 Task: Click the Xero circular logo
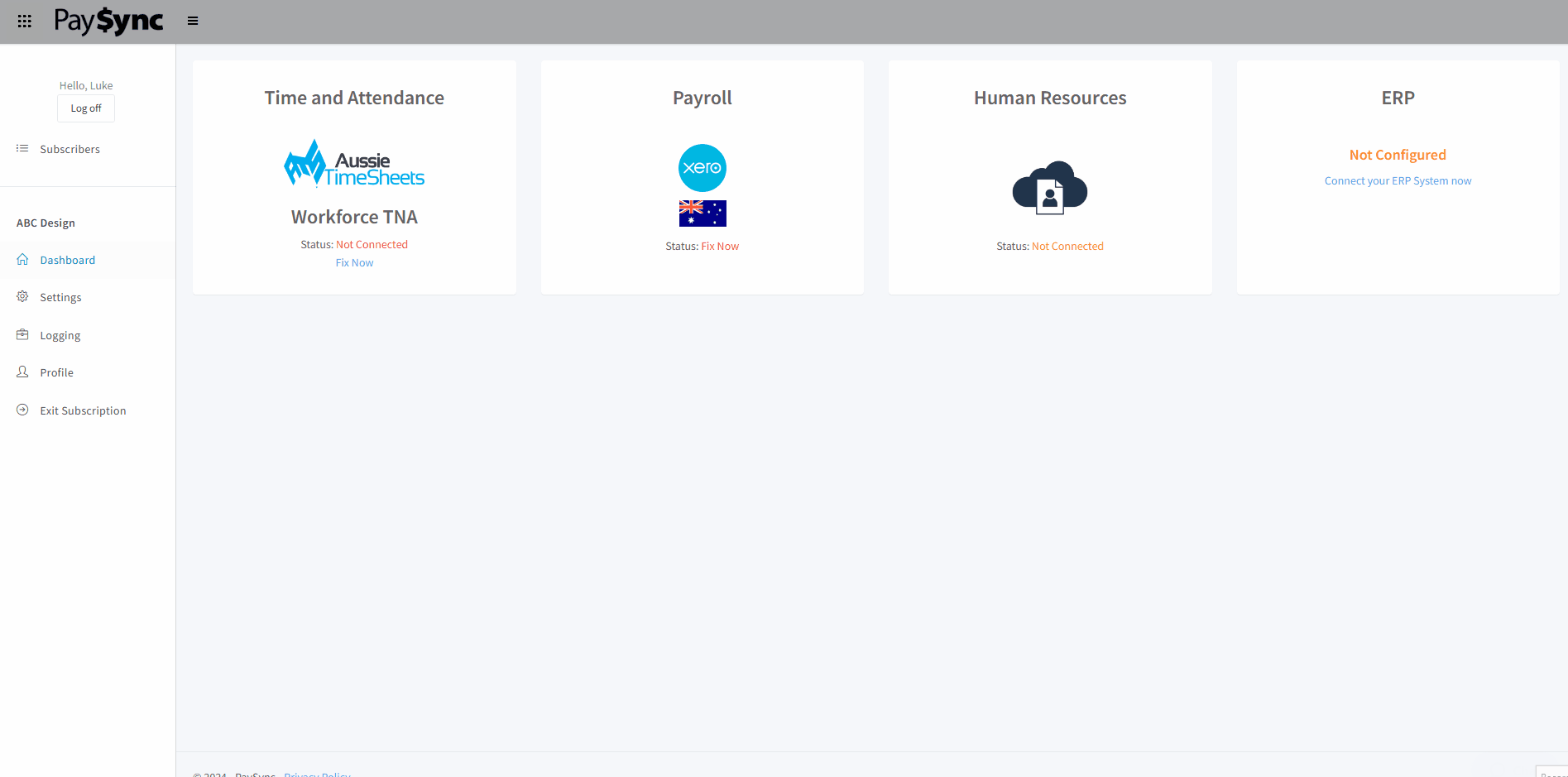pos(702,167)
